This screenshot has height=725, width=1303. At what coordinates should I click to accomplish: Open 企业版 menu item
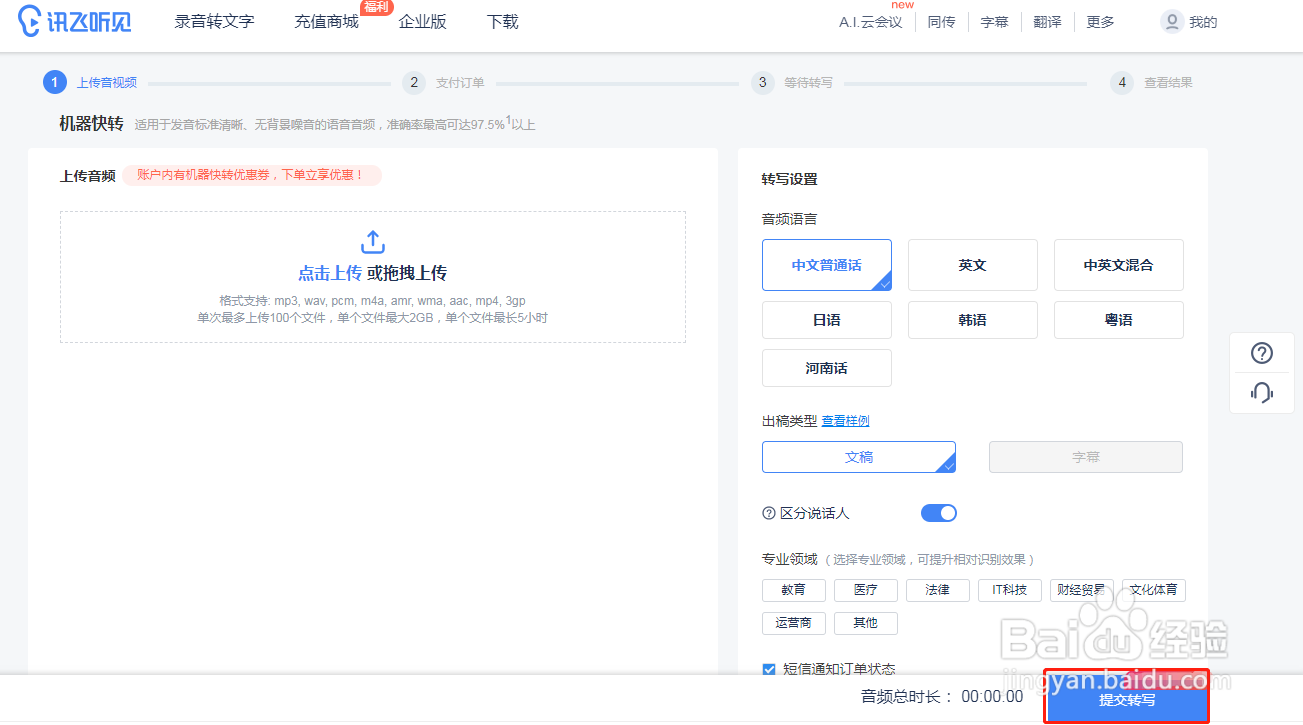pos(422,21)
